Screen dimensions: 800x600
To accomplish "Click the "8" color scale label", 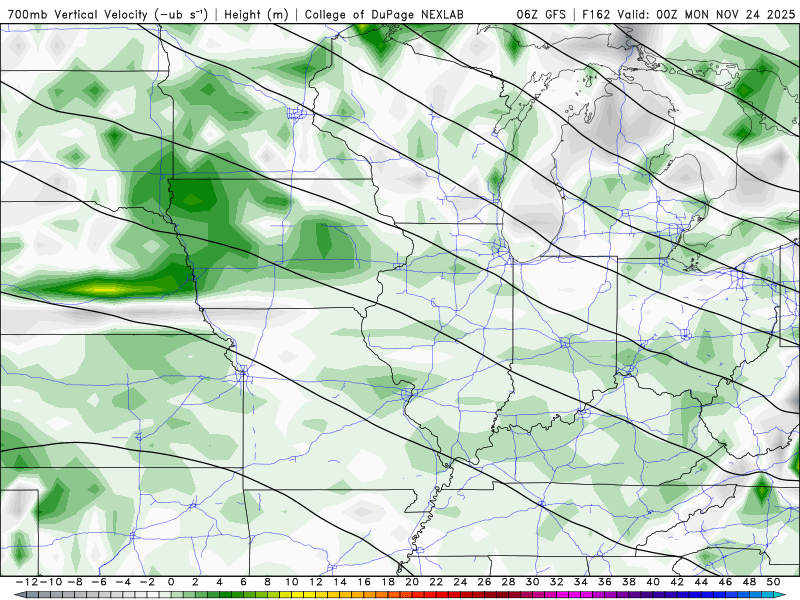I will pyautogui.click(x=267, y=582).
